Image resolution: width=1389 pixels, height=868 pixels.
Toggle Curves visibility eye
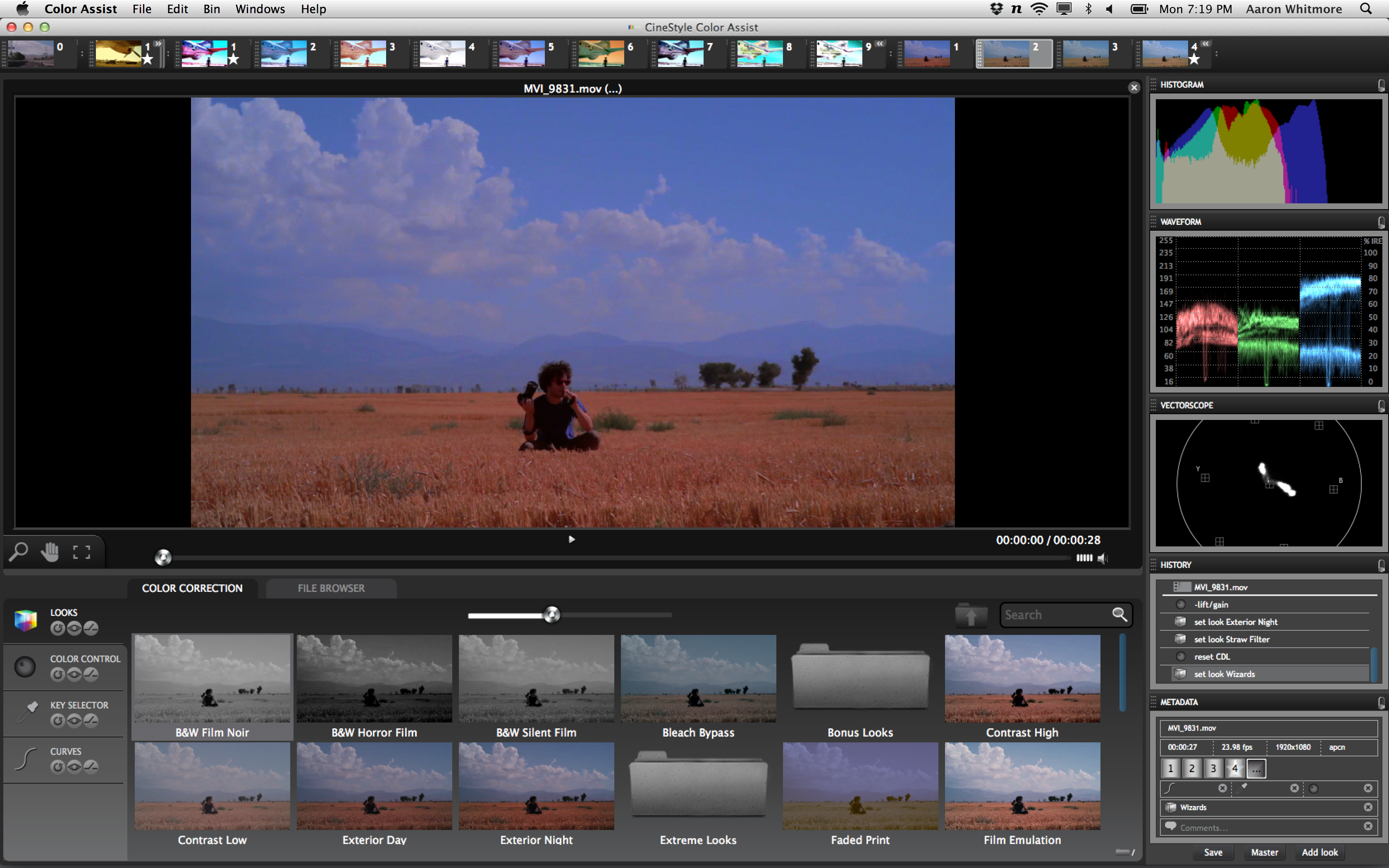(74, 767)
